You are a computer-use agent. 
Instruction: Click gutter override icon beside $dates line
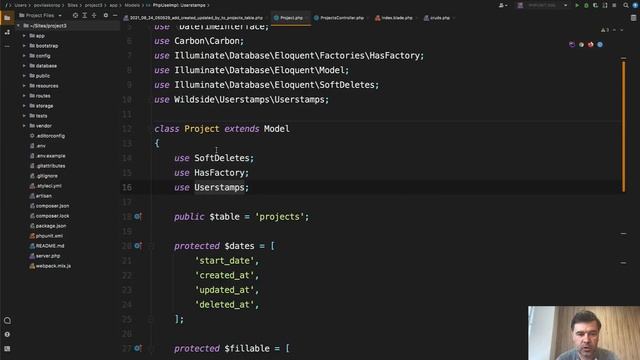138,246
